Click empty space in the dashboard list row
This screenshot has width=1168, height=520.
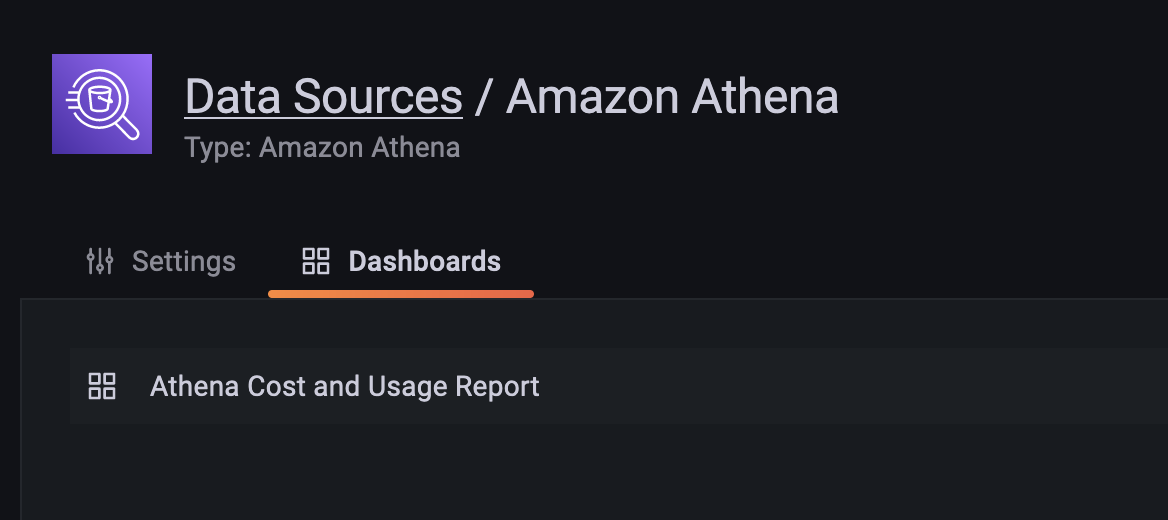(850, 386)
